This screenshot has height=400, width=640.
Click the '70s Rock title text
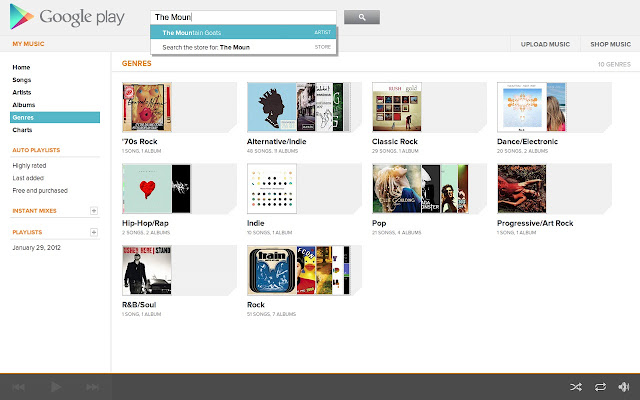point(140,141)
